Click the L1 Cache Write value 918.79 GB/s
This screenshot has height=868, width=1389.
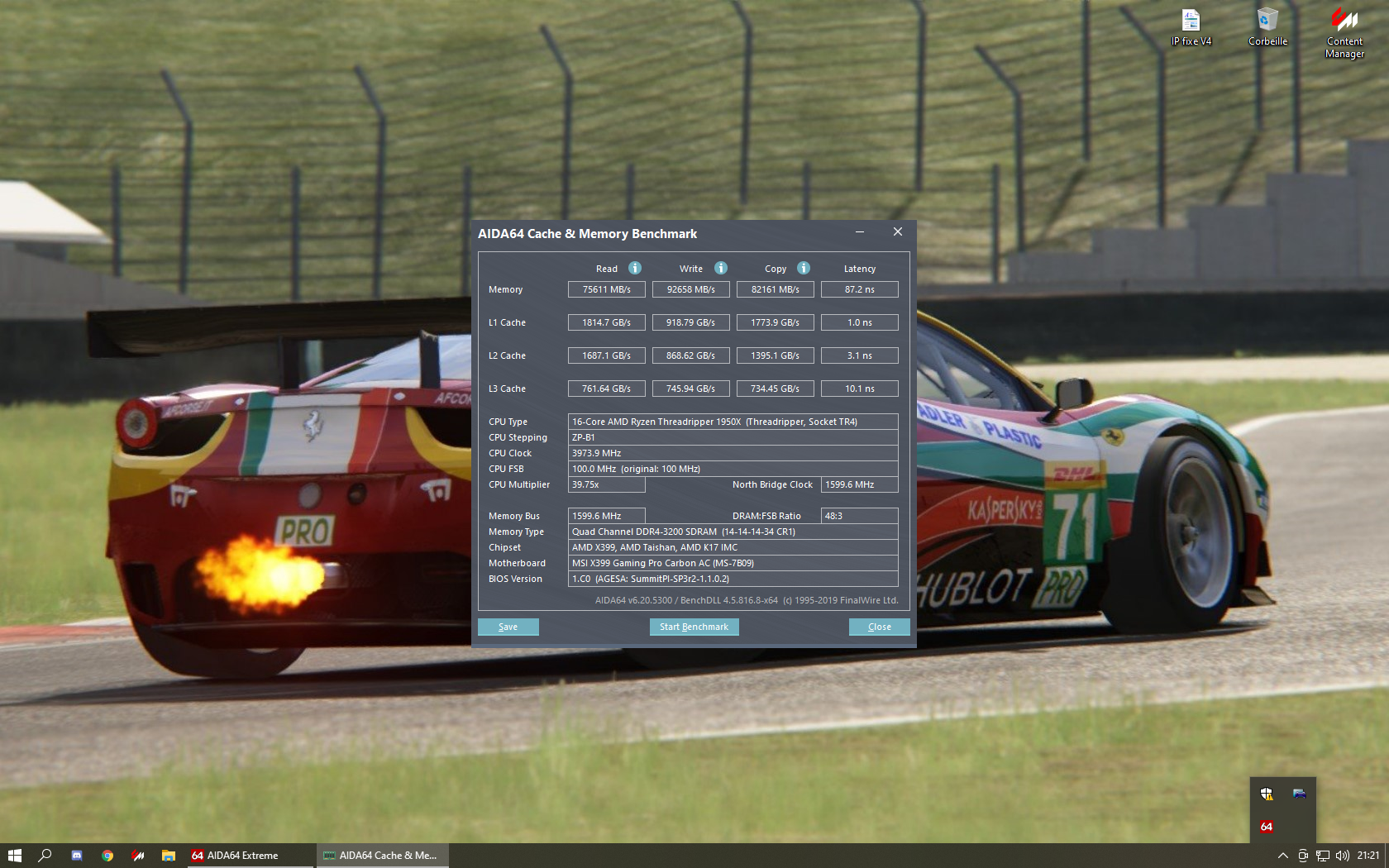pos(691,322)
